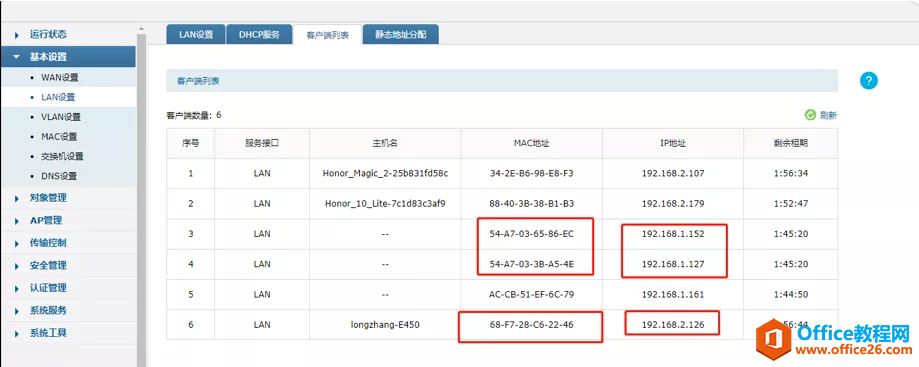Open 交换机设置 in the sidebar
Image resolution: width=919 pixels, height=367 pixels.
pyautogui.click(x=62, y=157)
